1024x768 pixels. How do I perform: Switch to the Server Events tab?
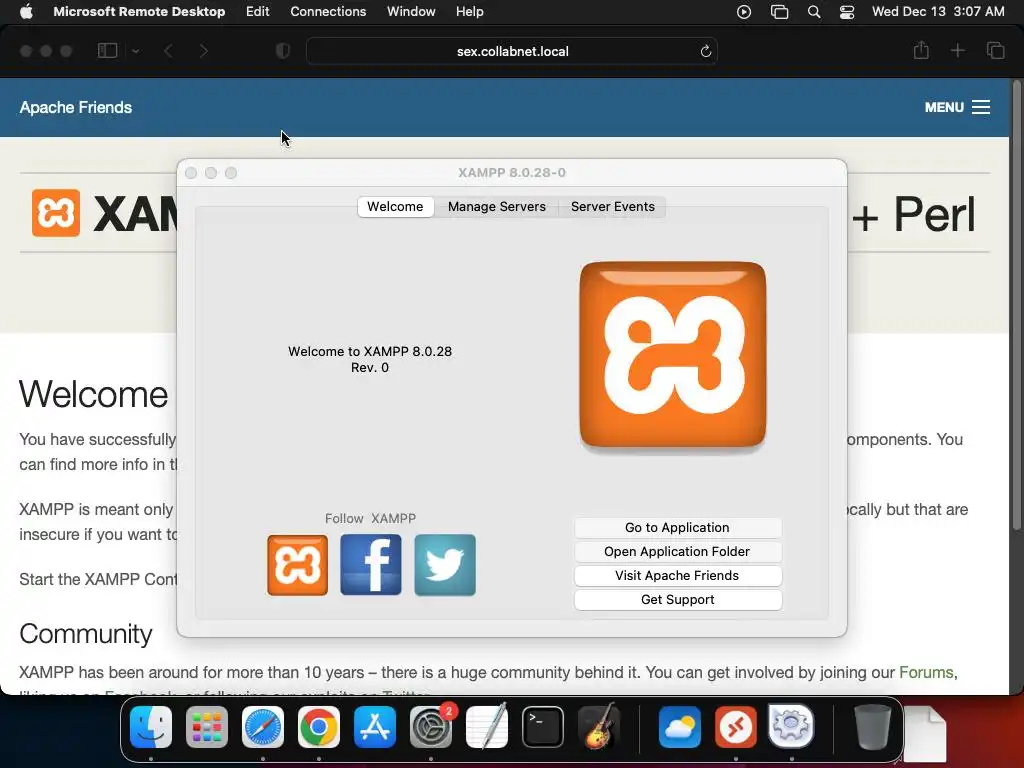point(613,206)
